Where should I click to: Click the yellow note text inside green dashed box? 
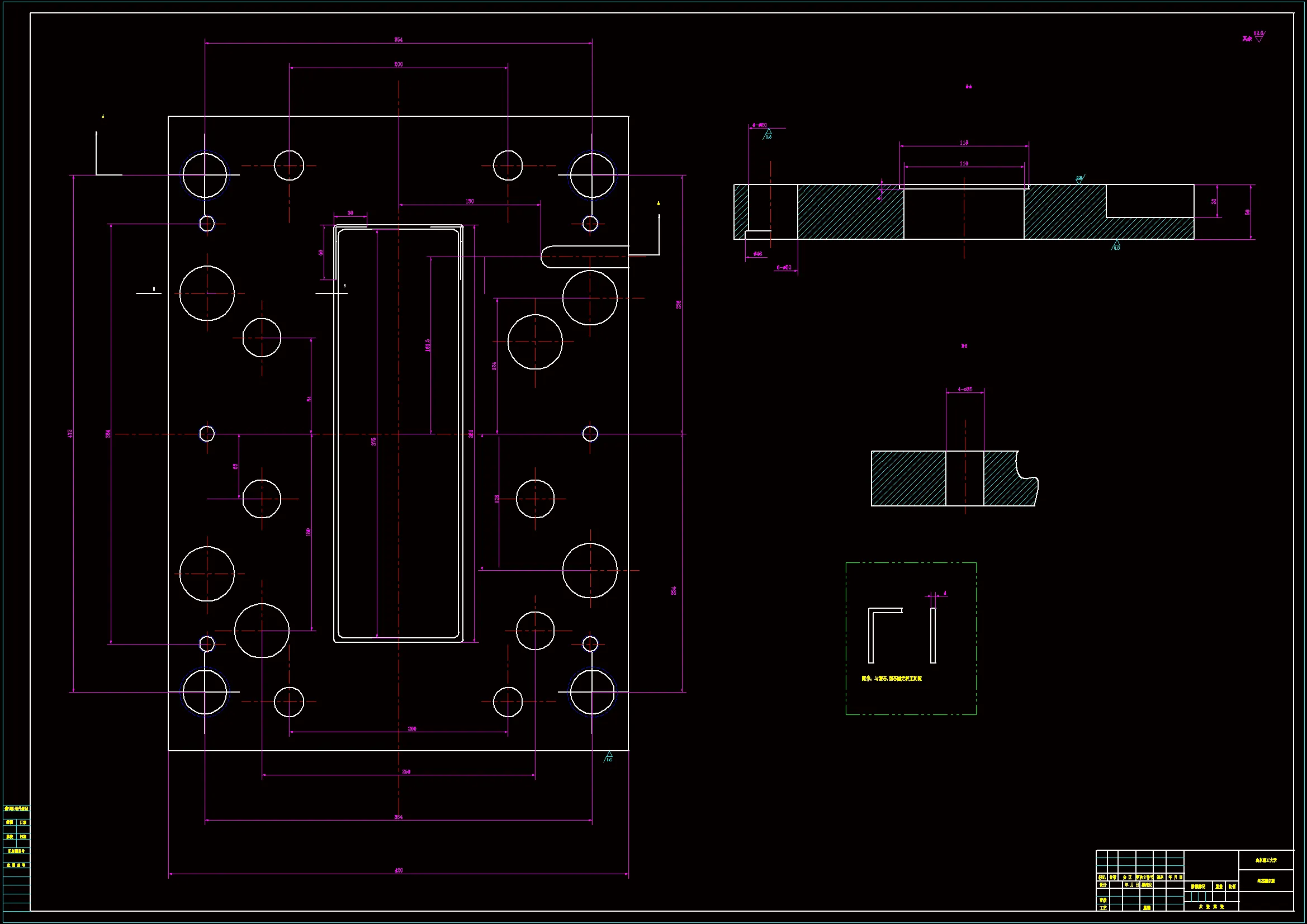point(892,679)
